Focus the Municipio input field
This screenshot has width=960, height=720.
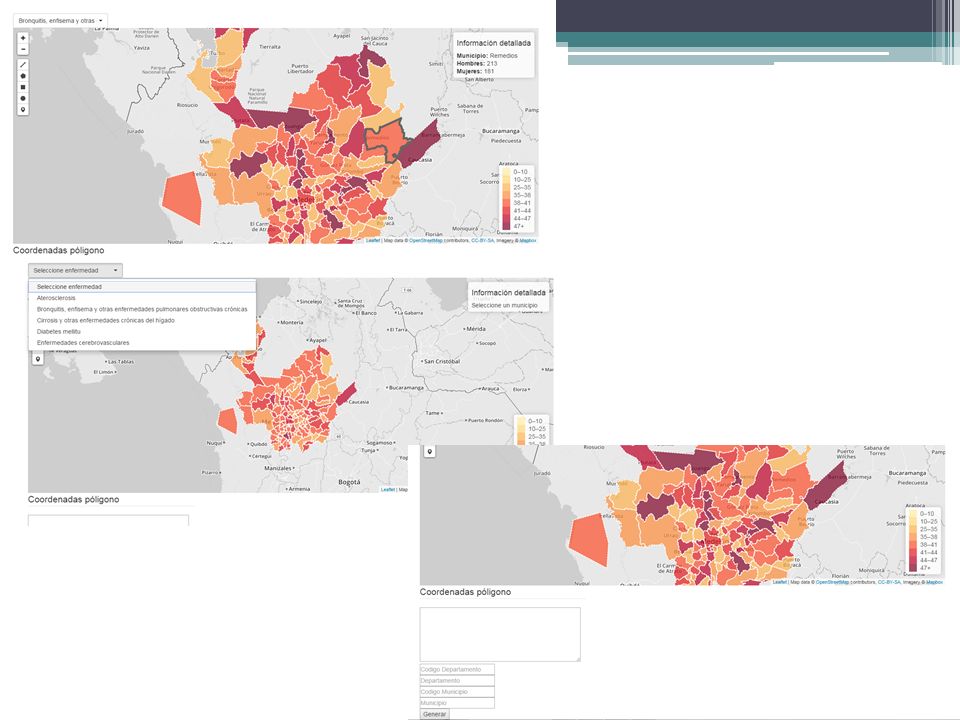tap(457, 703)
